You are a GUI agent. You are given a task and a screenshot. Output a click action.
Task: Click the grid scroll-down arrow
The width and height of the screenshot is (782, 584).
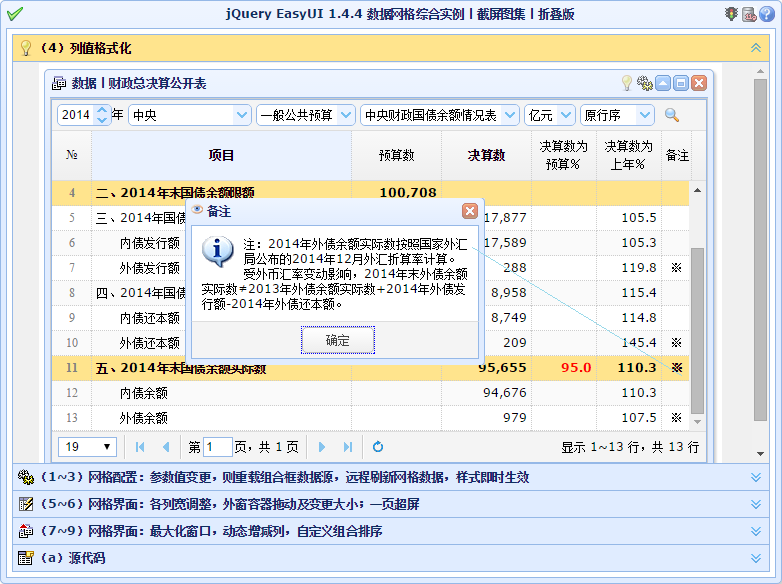pyautogui.click(x=697, y=421)
